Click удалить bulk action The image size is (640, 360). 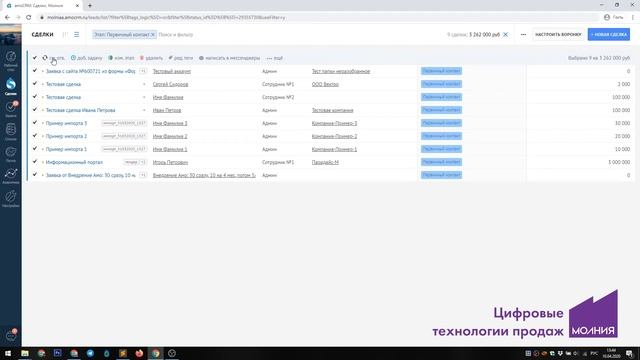pos(151,58)
